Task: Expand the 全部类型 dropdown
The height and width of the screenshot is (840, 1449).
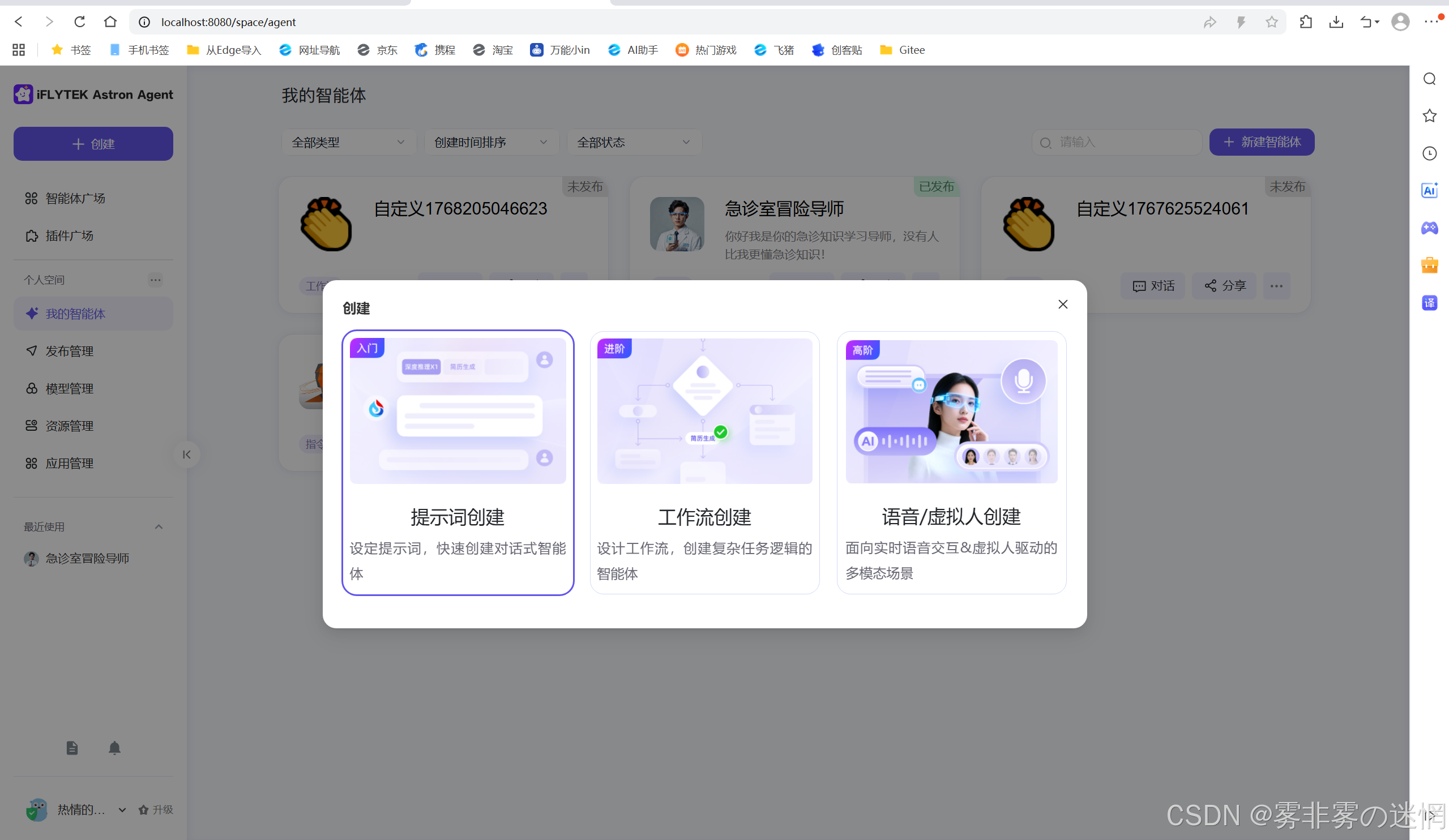Action: (348, 142)
